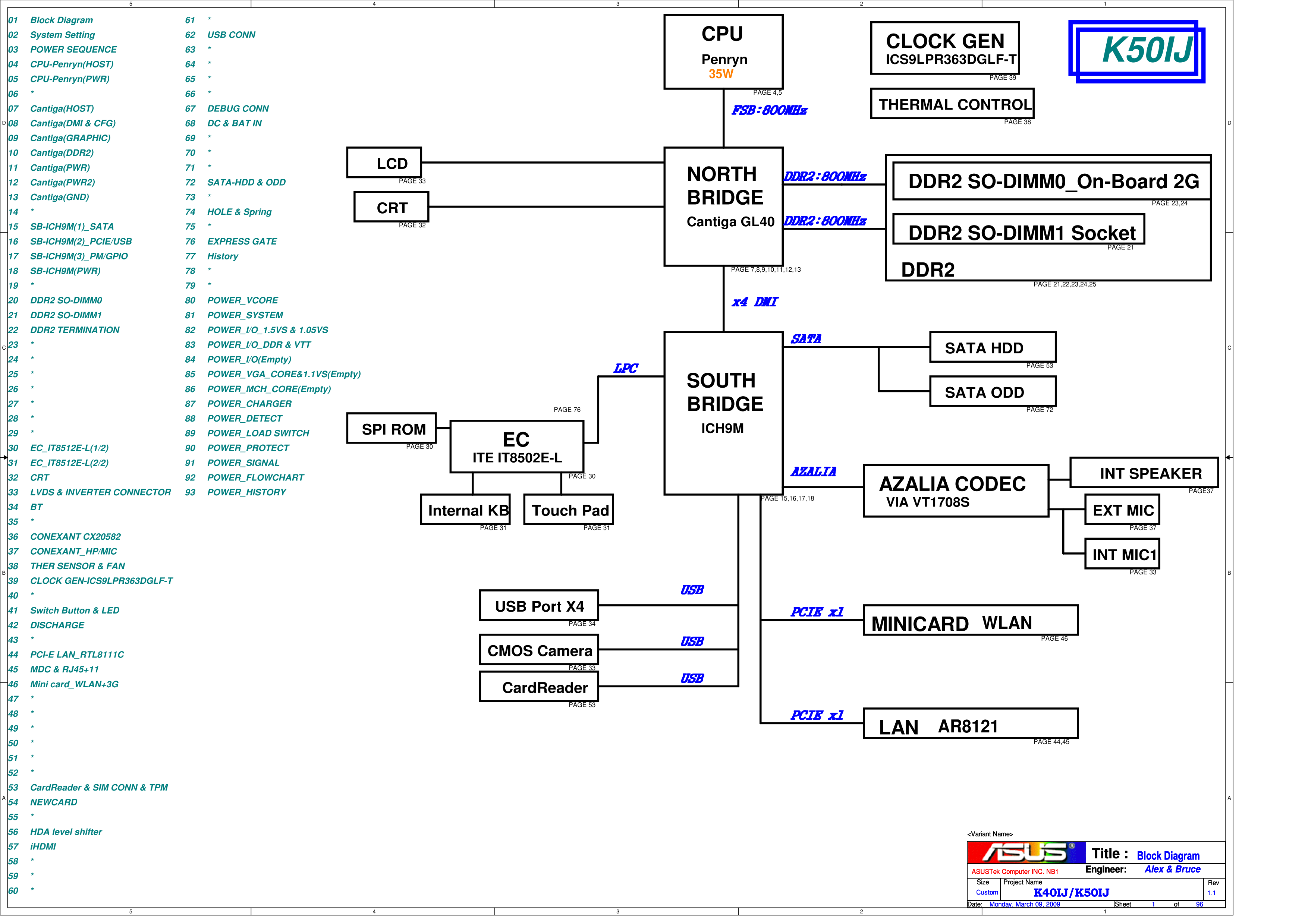Click the USB Port X4 block
Screen dimensions: 1308x924
(539, 605)
